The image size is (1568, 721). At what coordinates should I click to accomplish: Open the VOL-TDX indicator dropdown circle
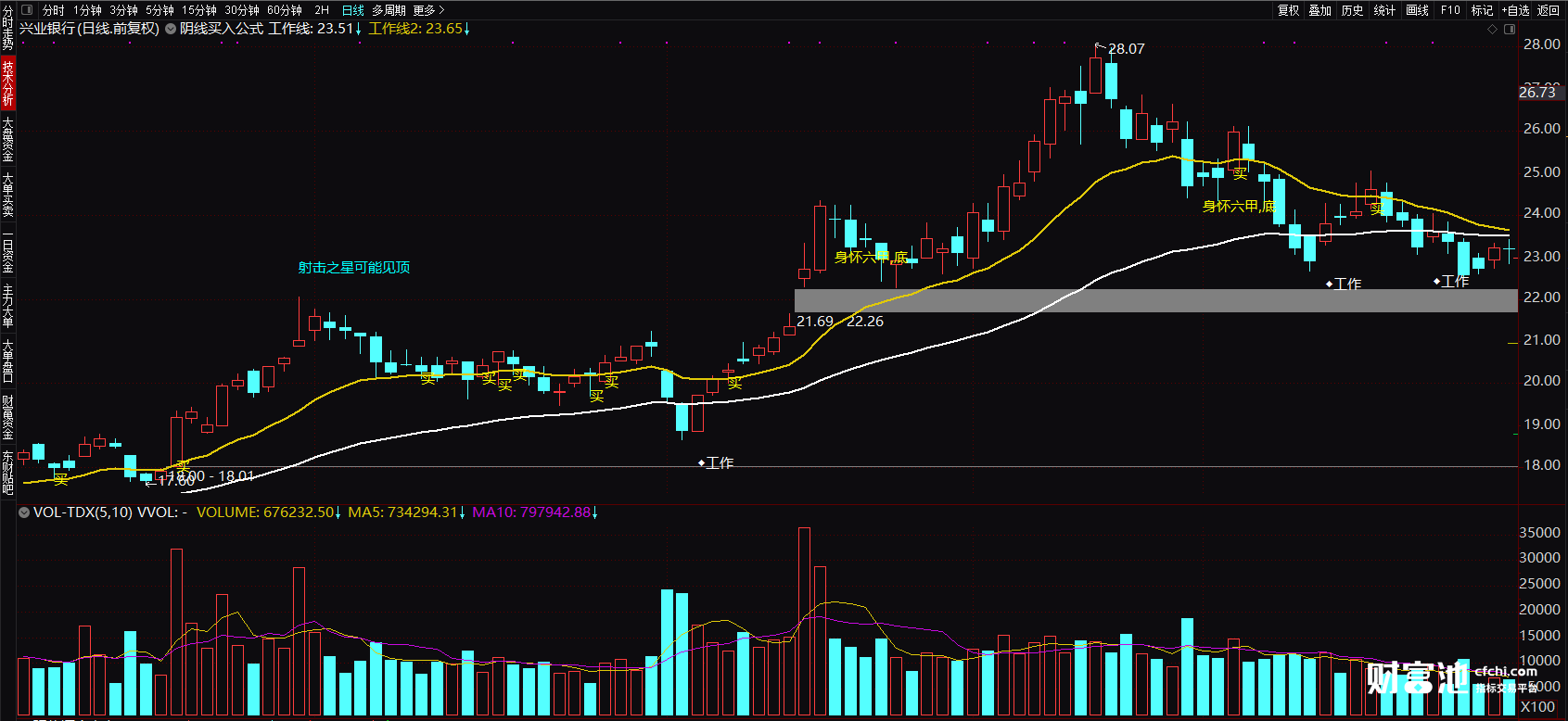(x=24, y=512)
